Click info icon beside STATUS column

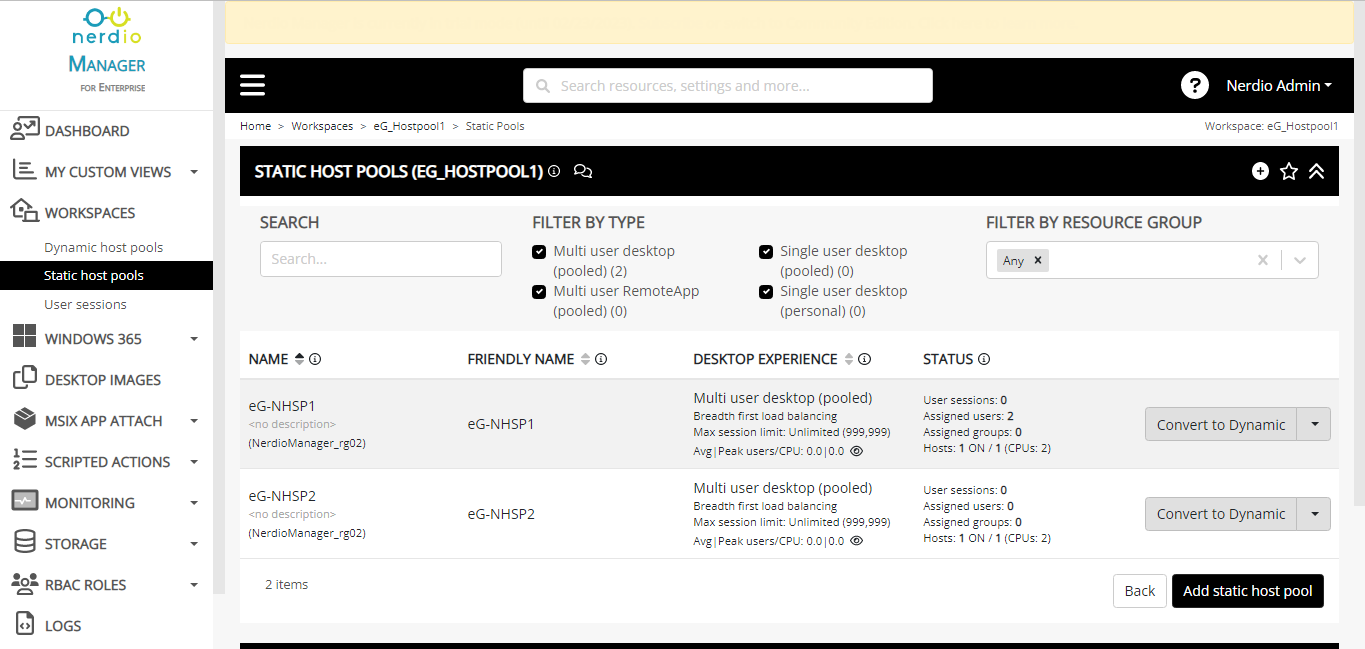[x=984, y=359]
